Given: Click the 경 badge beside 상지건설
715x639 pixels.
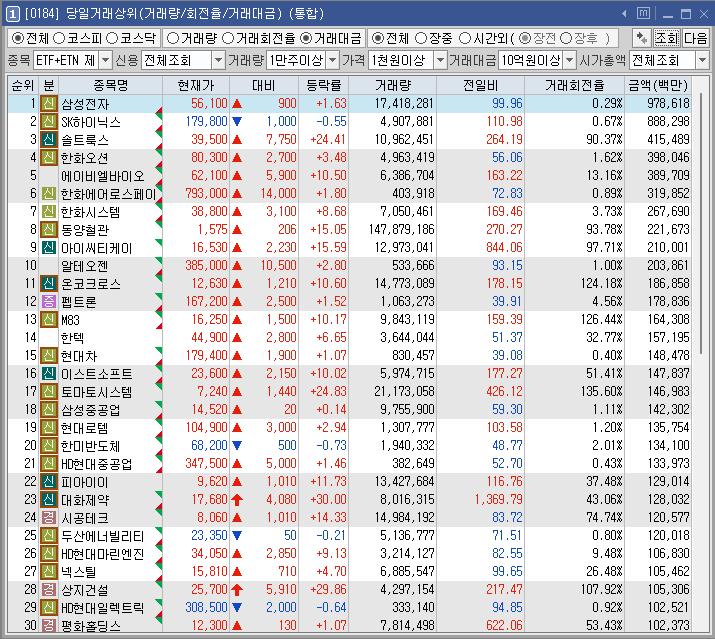Looking at the screenshot, I should click(48, 589).
